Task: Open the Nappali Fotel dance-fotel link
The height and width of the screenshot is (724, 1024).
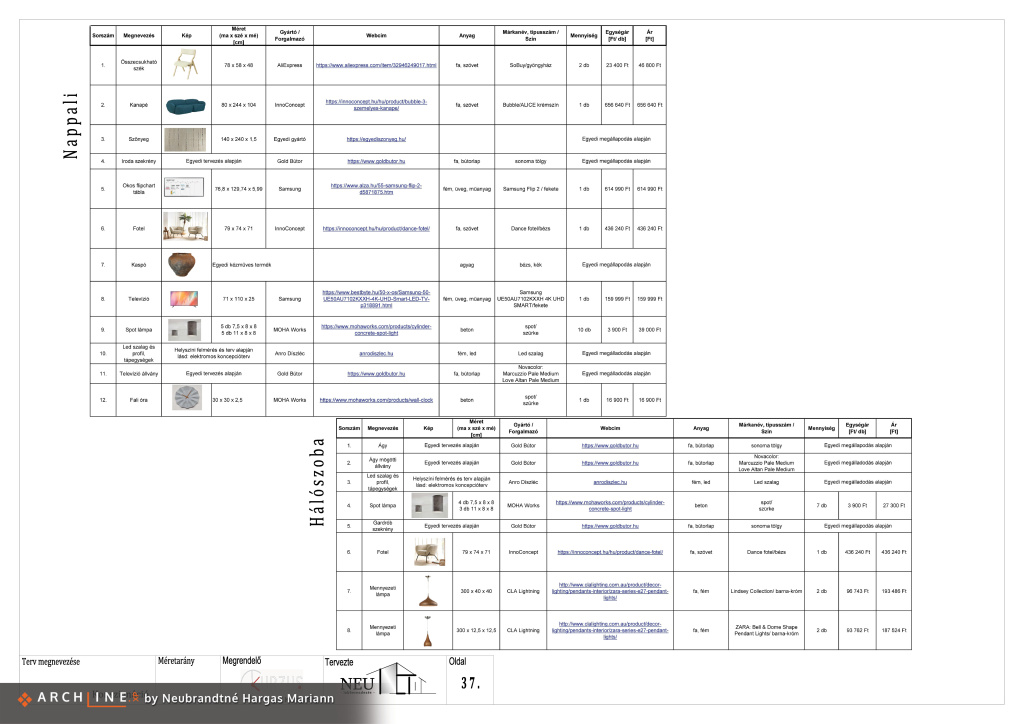Action: click(x=376, y=228)
